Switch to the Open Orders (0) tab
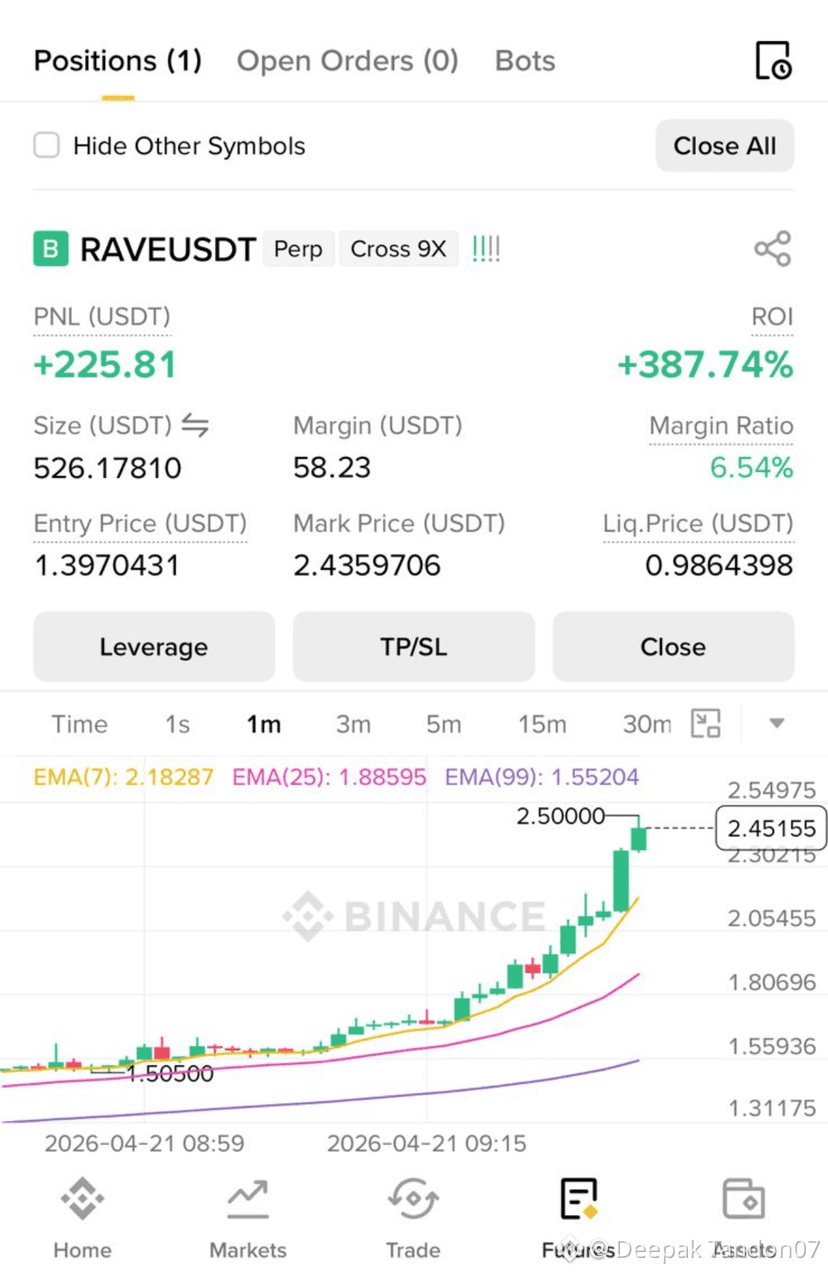Screen dimensions: 828x1274 point(347,61)
